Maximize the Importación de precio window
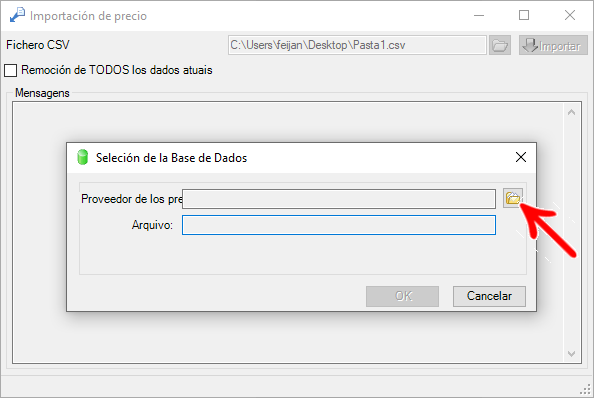This screenshot has width=603, height=419. (524, 15)
